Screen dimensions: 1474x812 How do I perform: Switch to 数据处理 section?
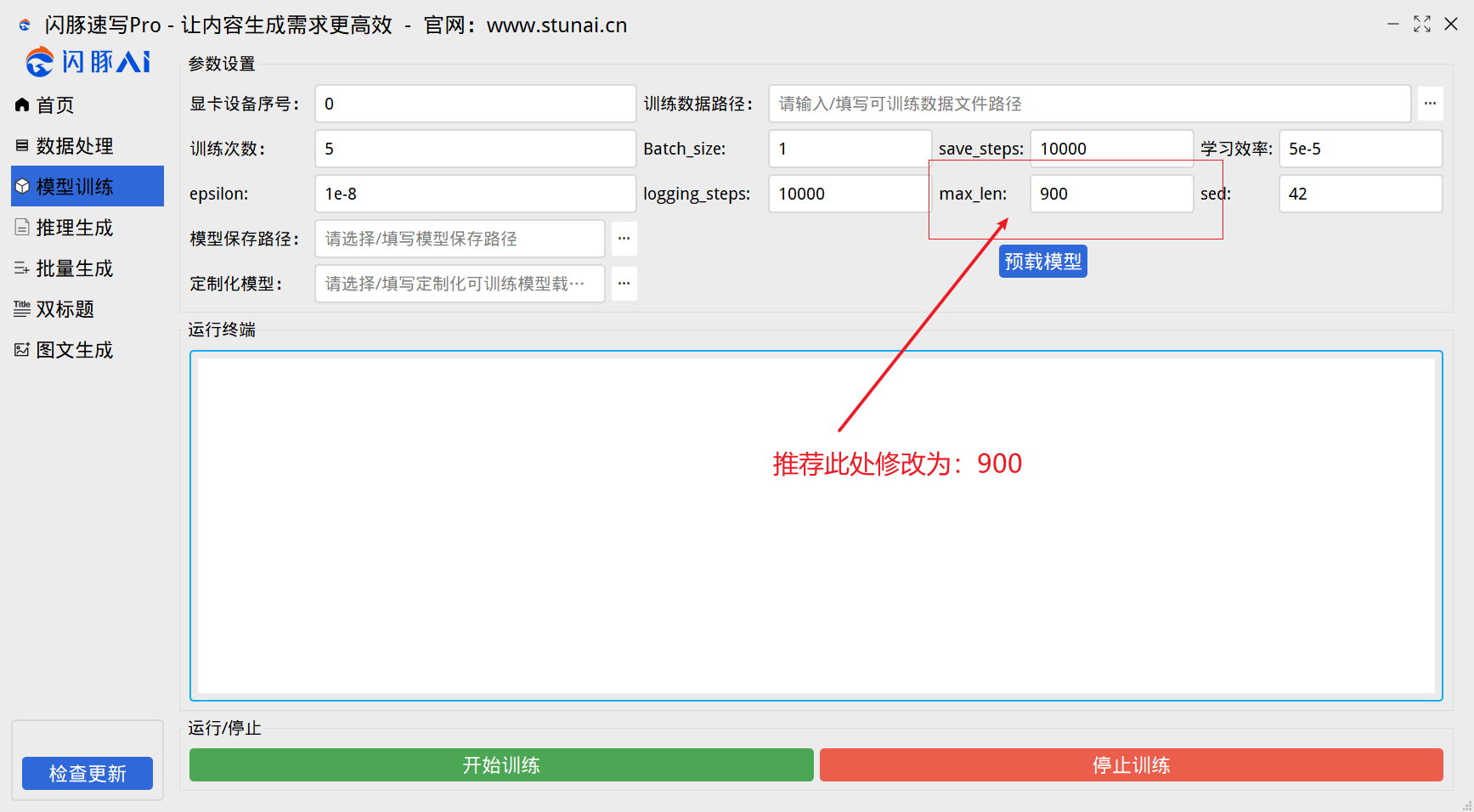click(88, 145)
